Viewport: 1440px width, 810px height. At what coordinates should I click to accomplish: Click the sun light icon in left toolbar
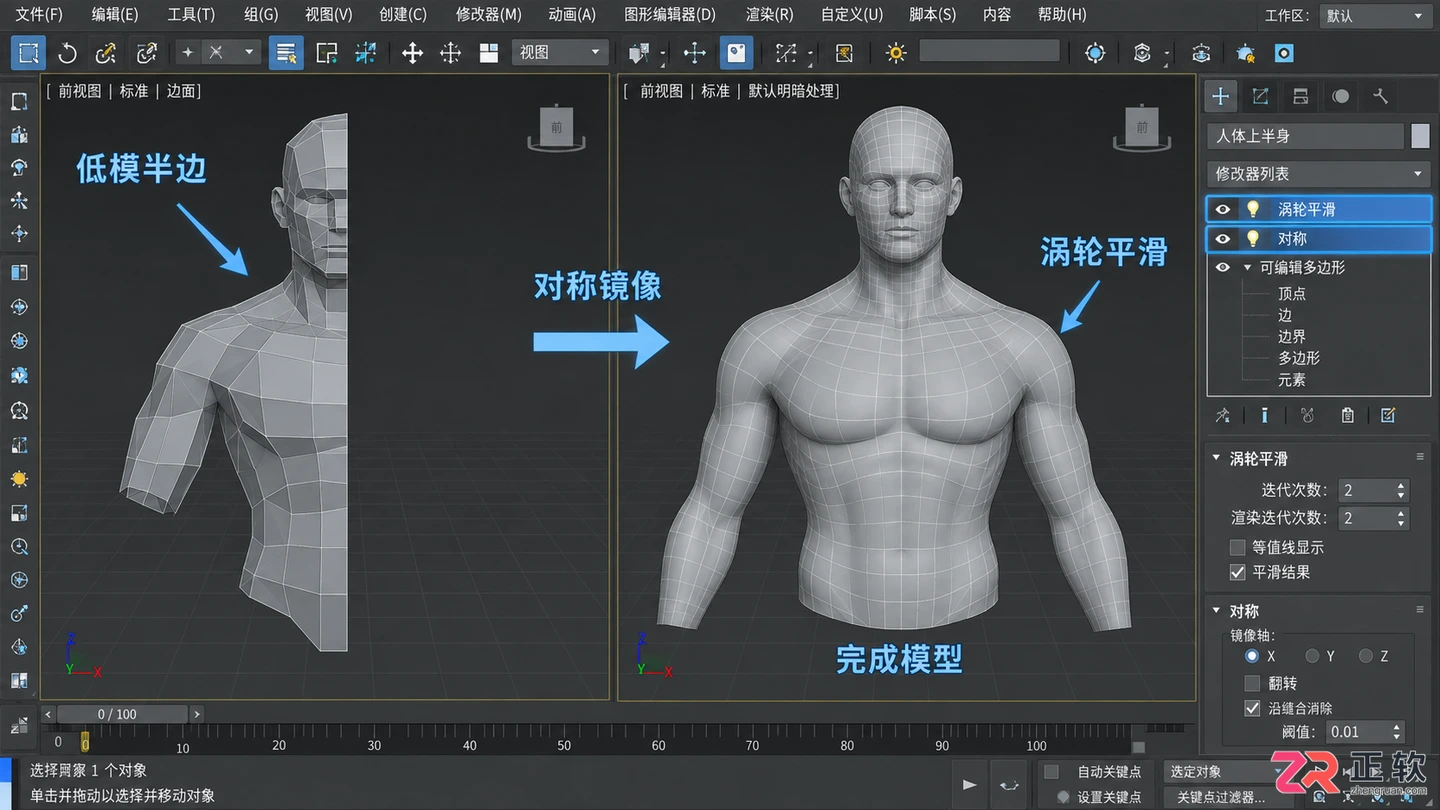click(x=19, y=479)
